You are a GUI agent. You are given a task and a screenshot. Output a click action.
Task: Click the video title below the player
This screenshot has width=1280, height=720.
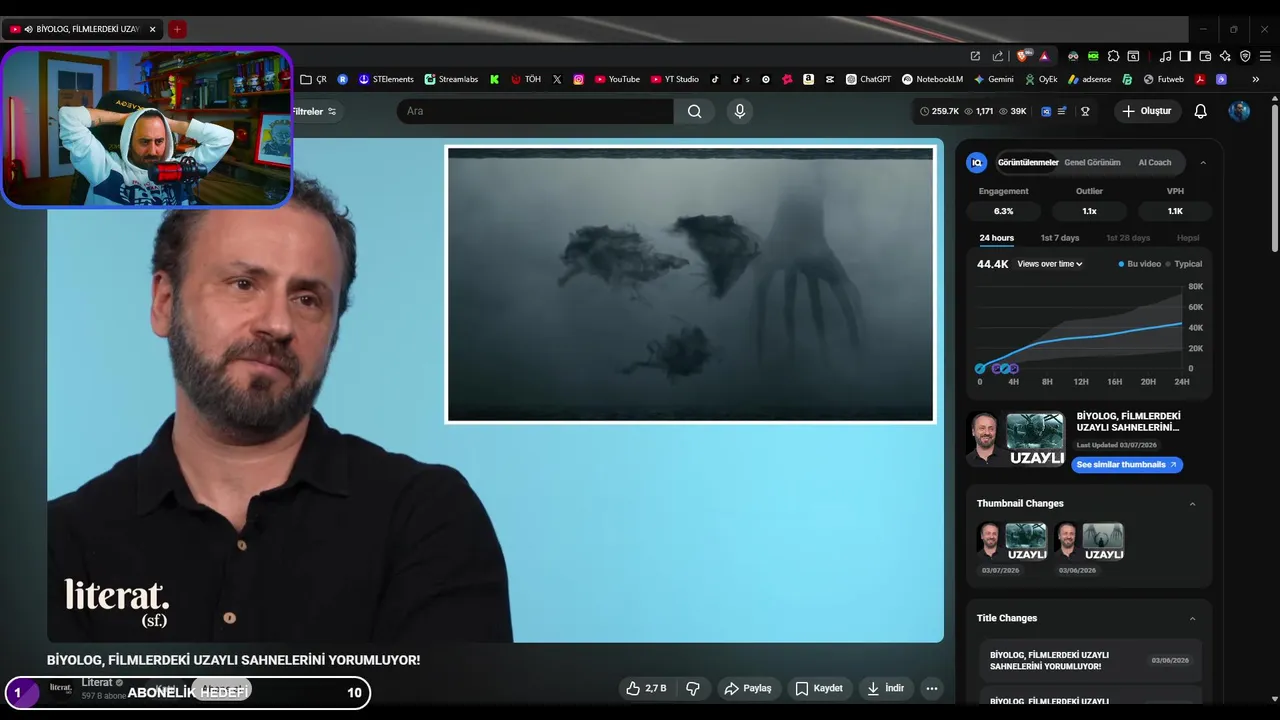pos(233,660)
